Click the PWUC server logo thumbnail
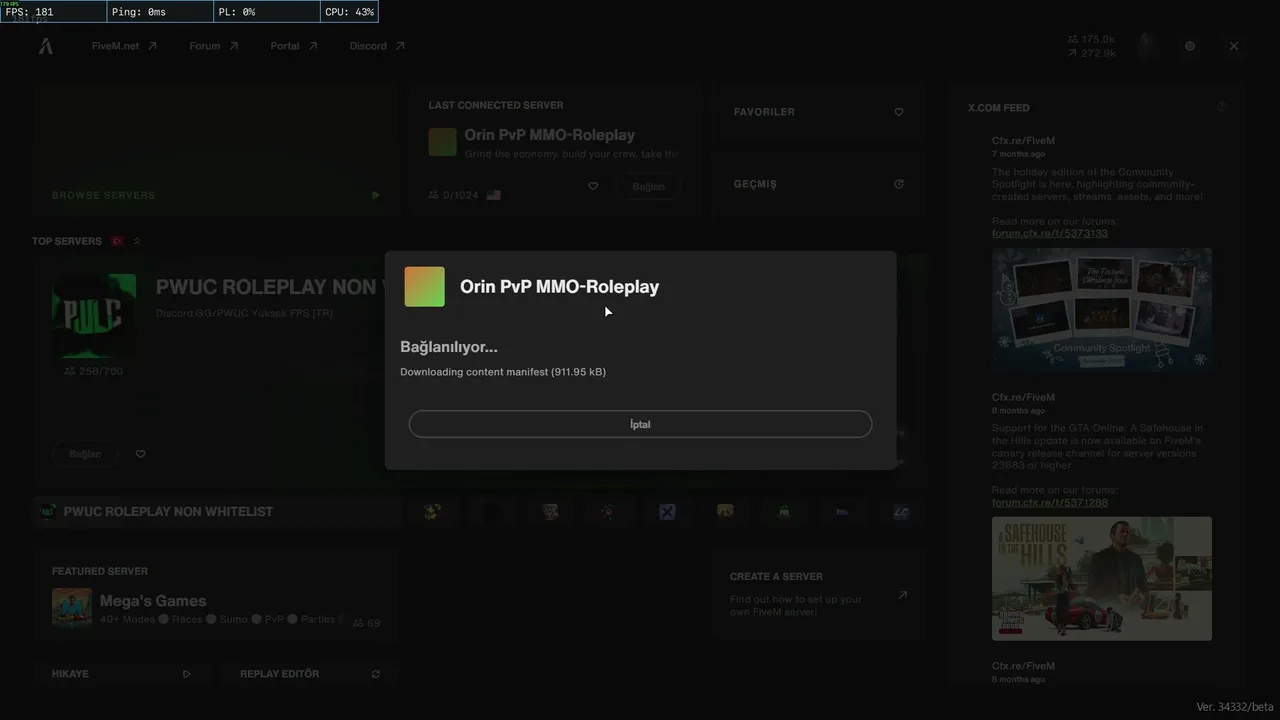 pyautogui.click(x=94, y=316)
